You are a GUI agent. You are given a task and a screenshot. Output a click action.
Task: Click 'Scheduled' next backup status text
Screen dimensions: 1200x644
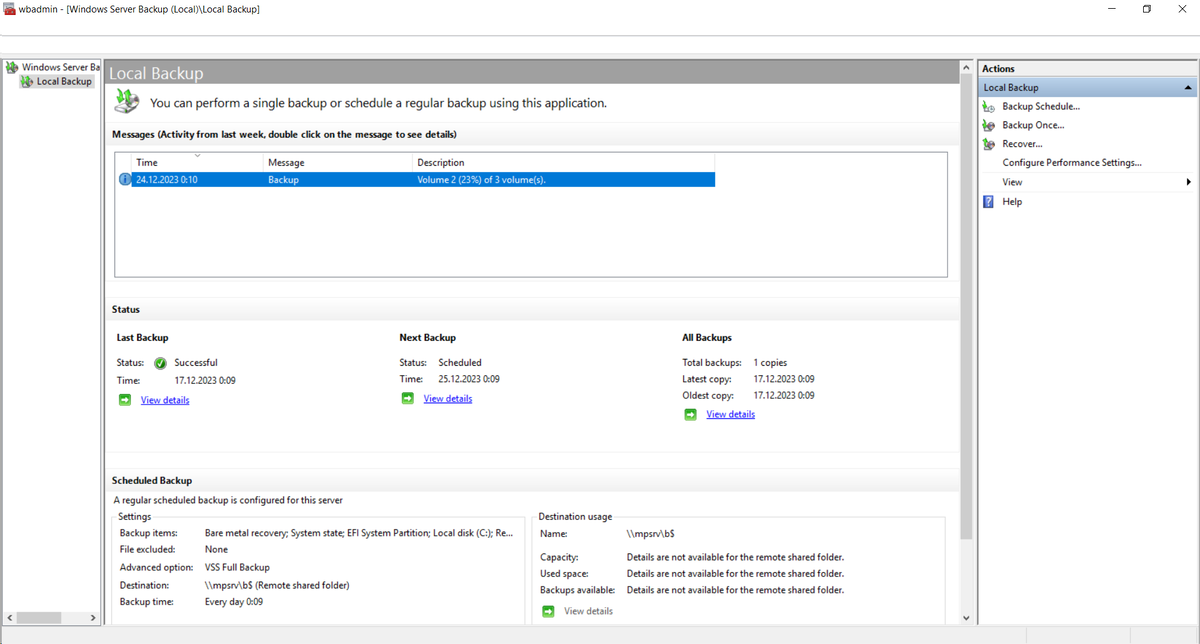(x=460, y=363)
